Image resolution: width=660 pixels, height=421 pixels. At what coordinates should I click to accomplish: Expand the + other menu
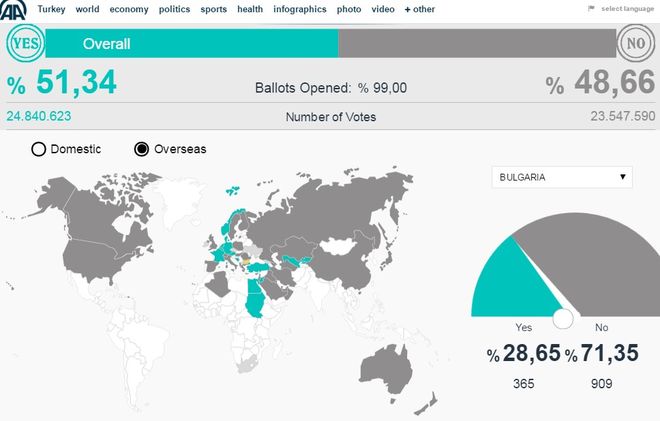(x=419, y=9)
